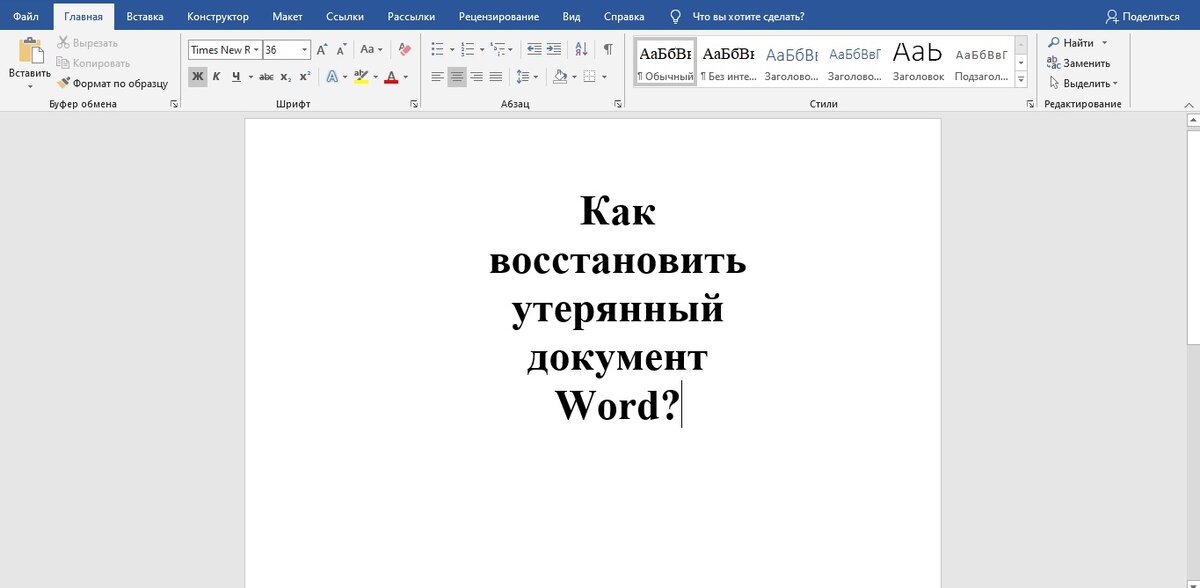
Task: Apply subscript formatting x₂
Action: coord(286,77)
